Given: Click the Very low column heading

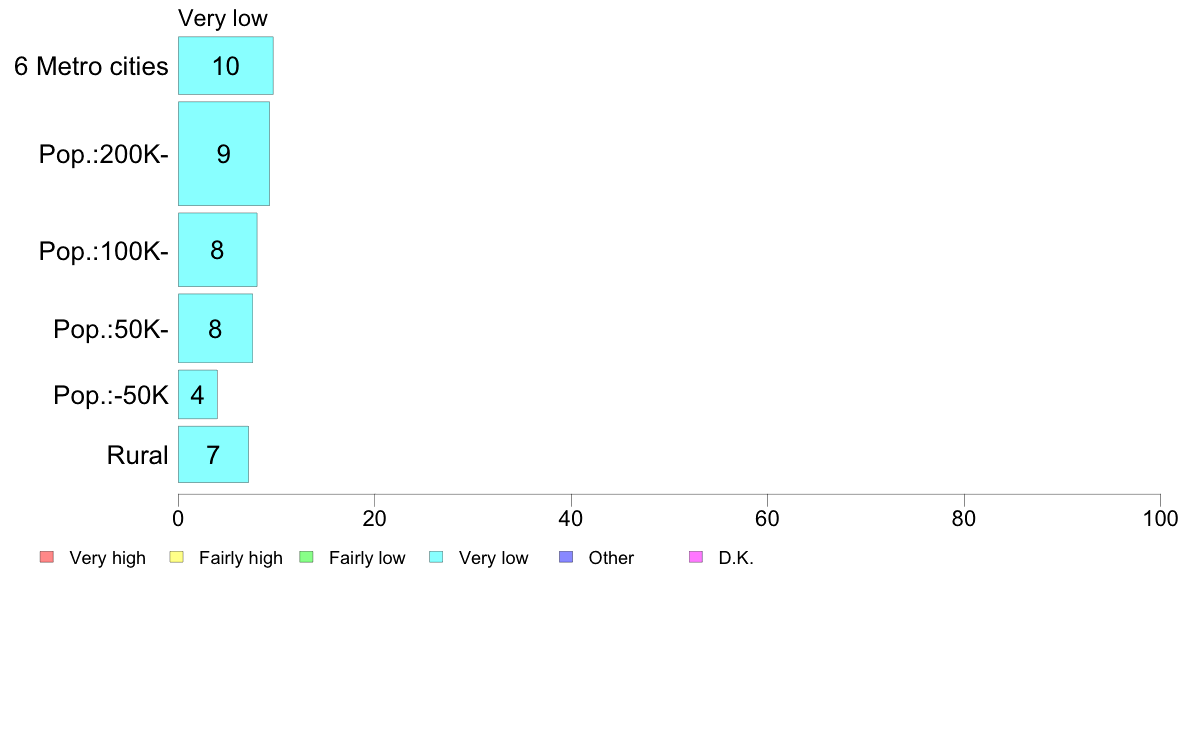Looking at the screenshot, I should click(223, 18).
